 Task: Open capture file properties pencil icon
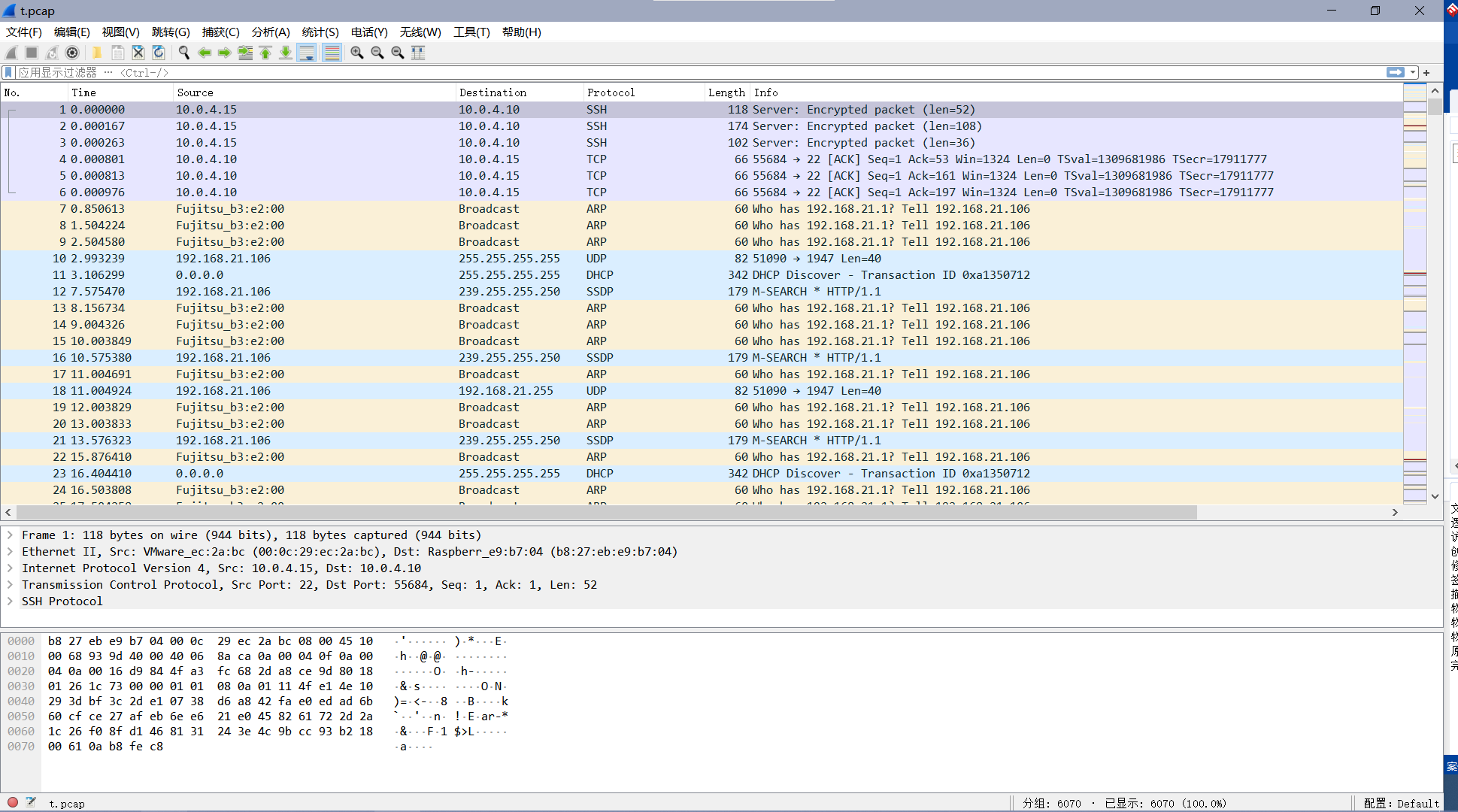click(31, 802)
